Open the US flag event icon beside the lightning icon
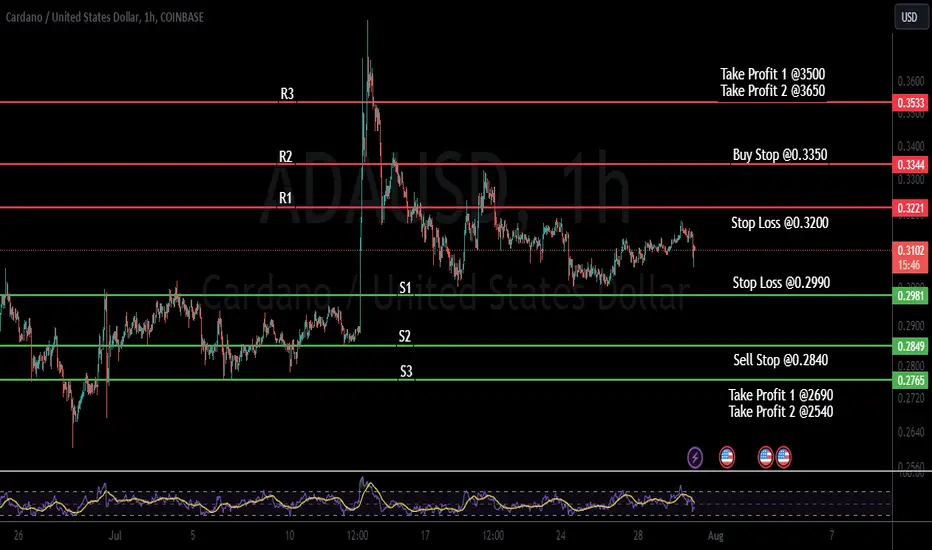This screenshot has height=550, width=932. 726,457
